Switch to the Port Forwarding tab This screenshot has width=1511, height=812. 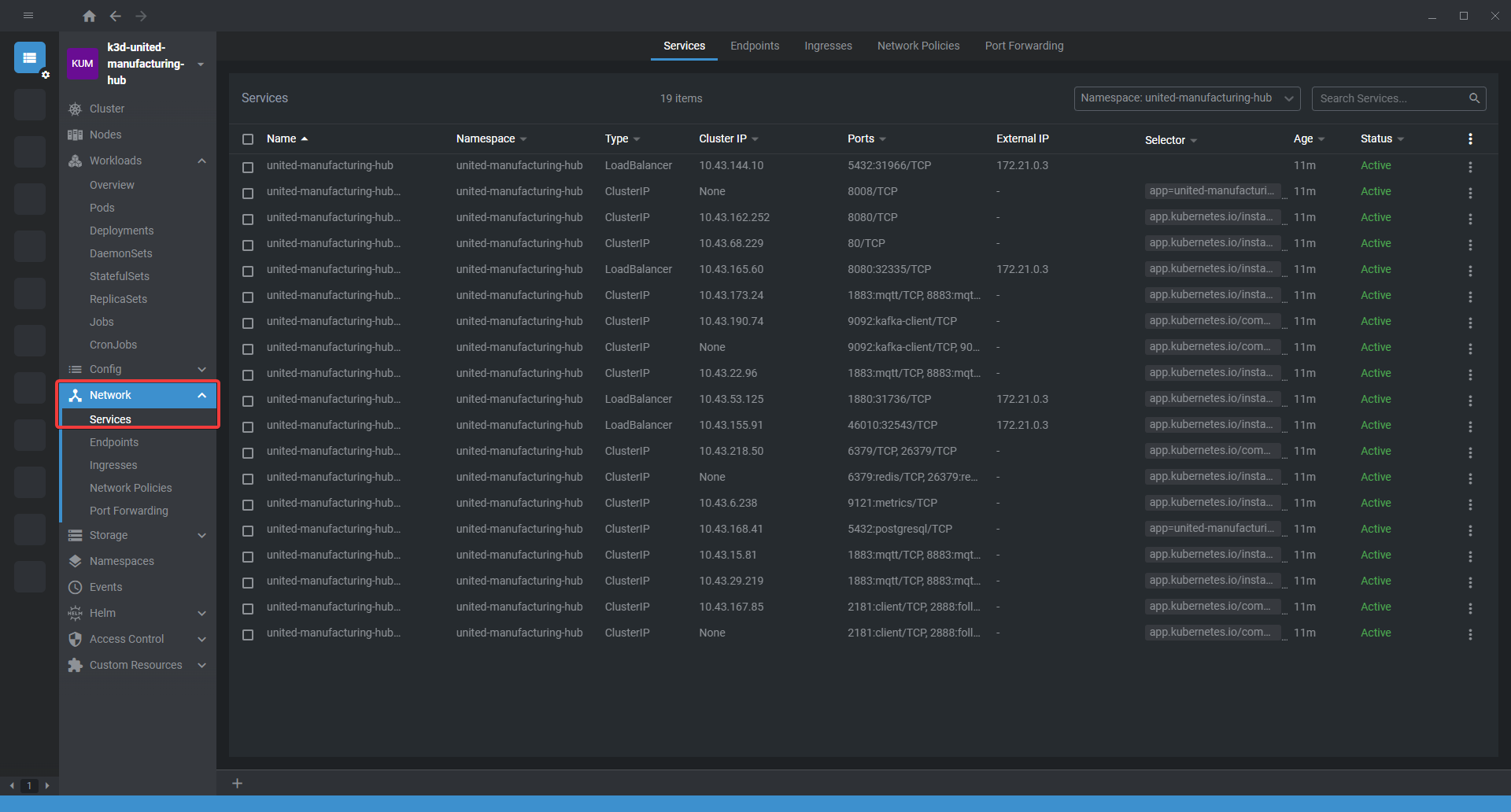[x=1024, y=46]
